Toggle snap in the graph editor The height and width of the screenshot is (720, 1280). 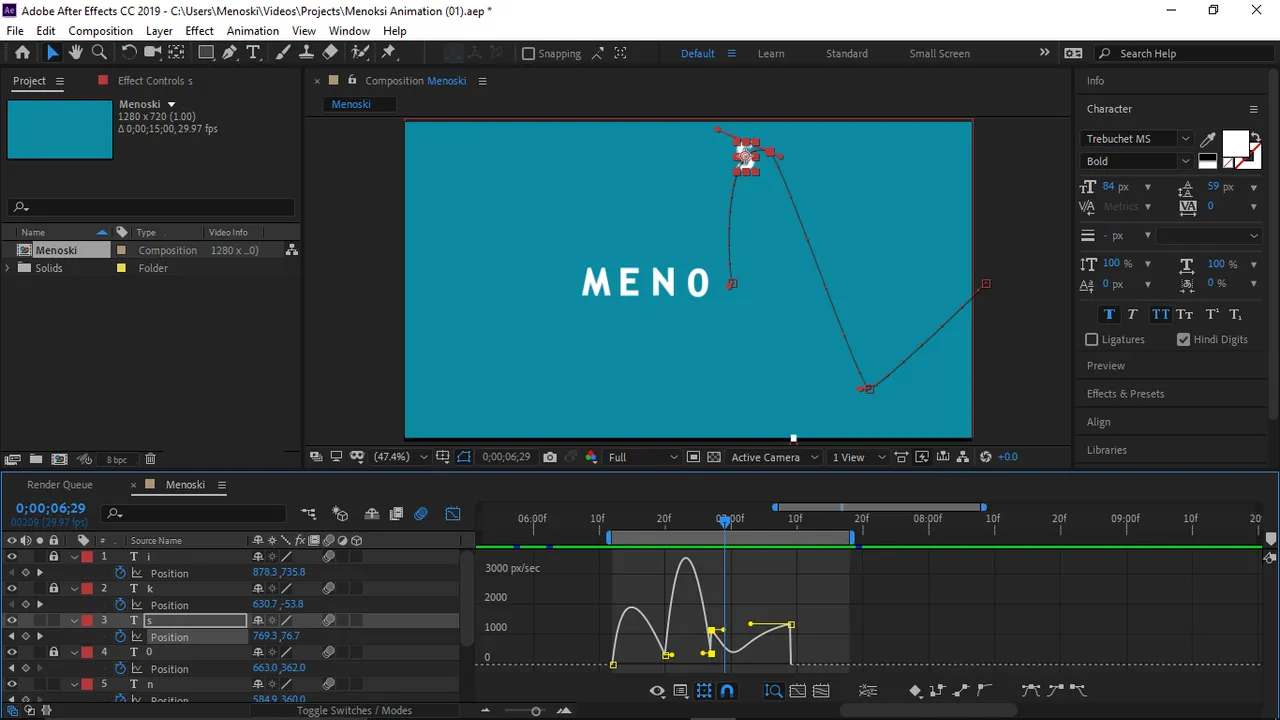coord(727,690)
